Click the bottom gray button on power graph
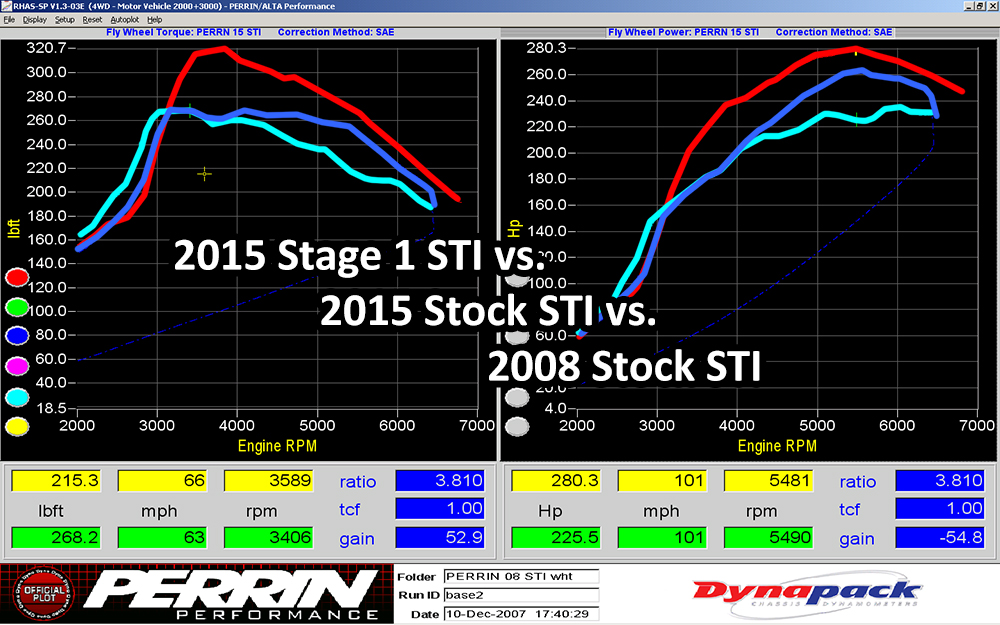The height and width of the screenshot is (625, 1000). click(517, 426)
